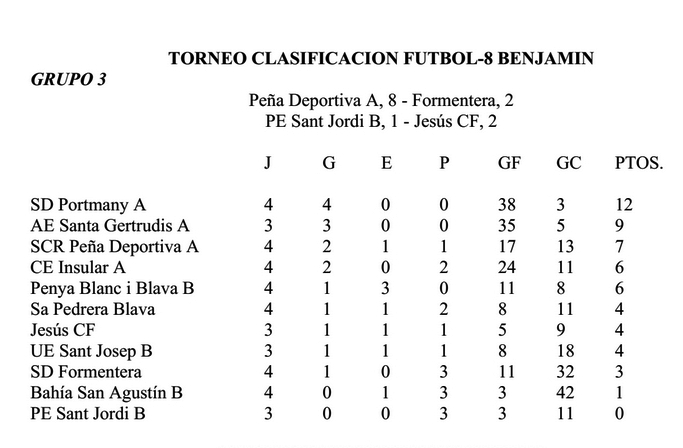Screen dimensions: 683x448
Task: Click the GRUPO 3 label
Action: click(x=68, y=80)
